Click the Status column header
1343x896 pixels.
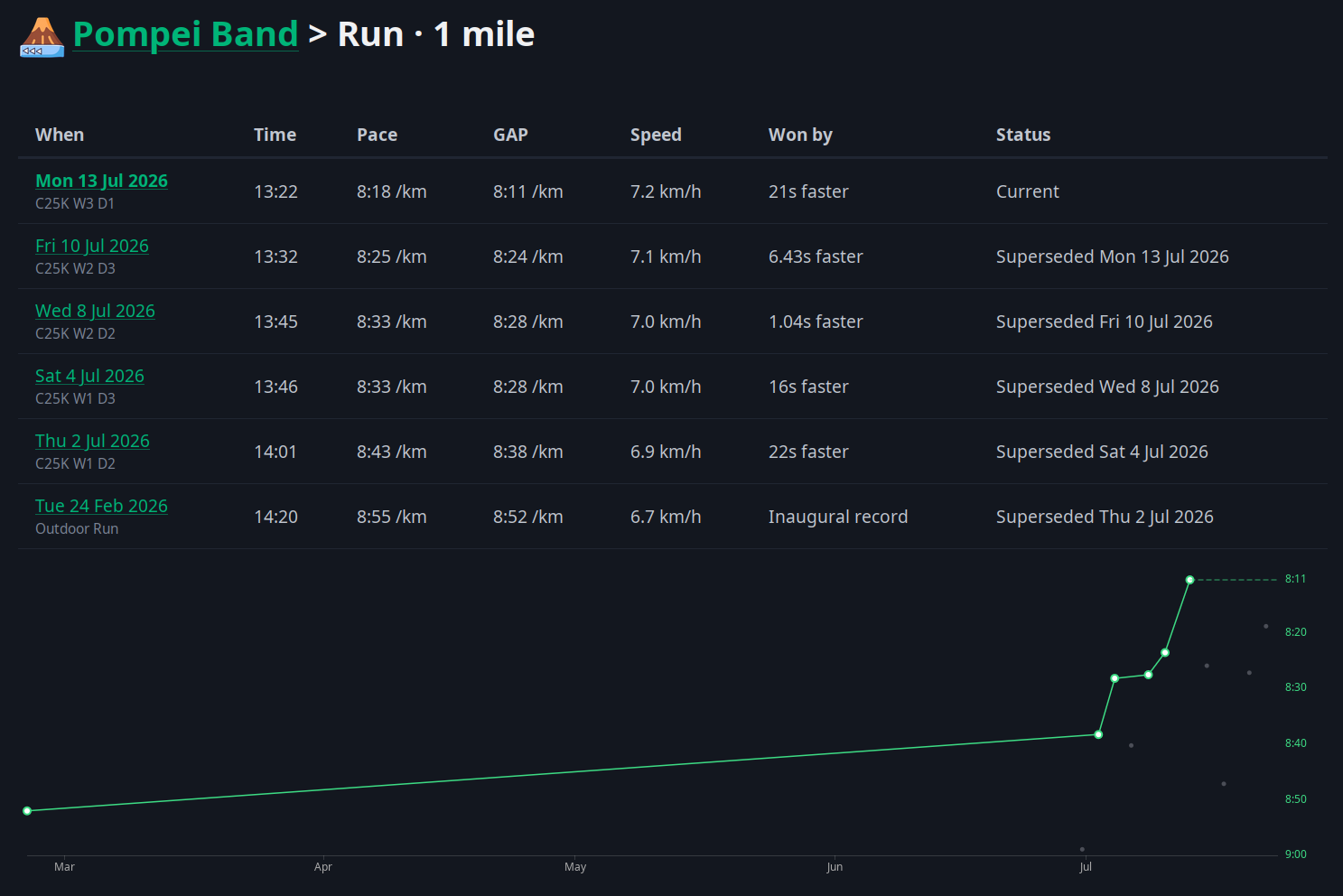[1023, 135]
